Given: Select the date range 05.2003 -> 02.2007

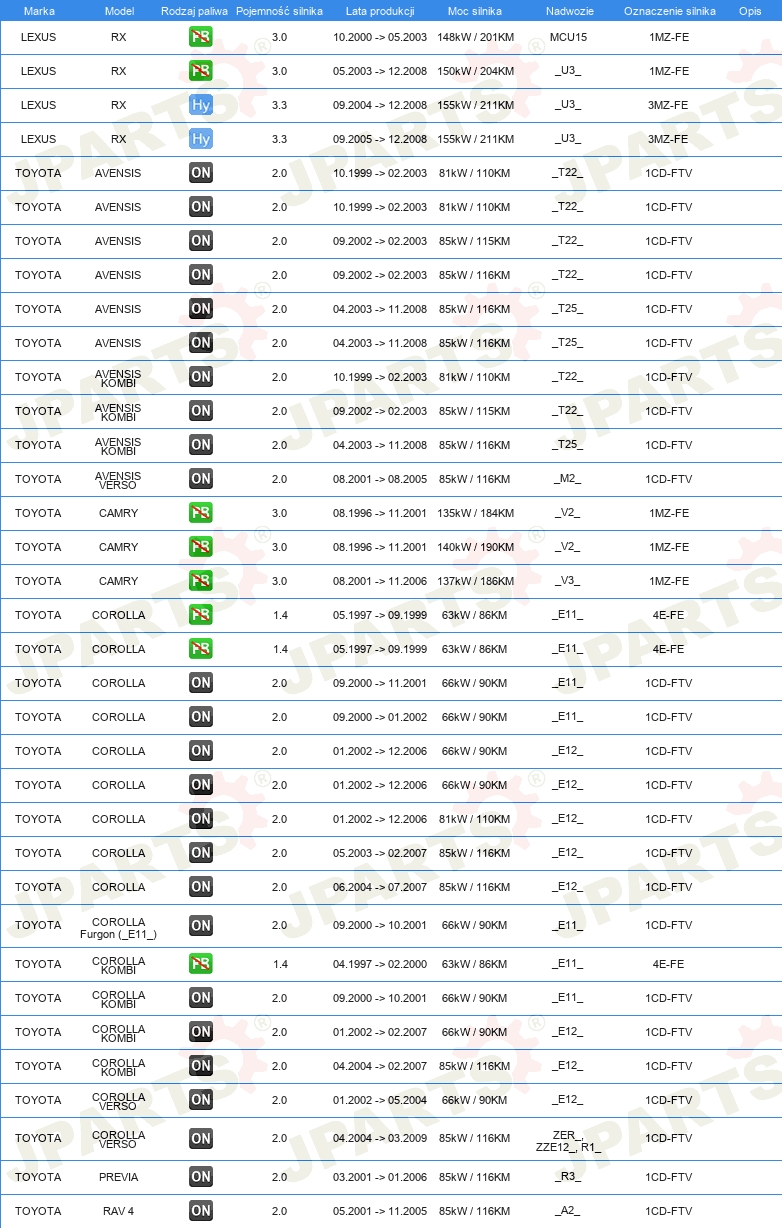Looking at the screenshot, I should click(x=380, y=853).
